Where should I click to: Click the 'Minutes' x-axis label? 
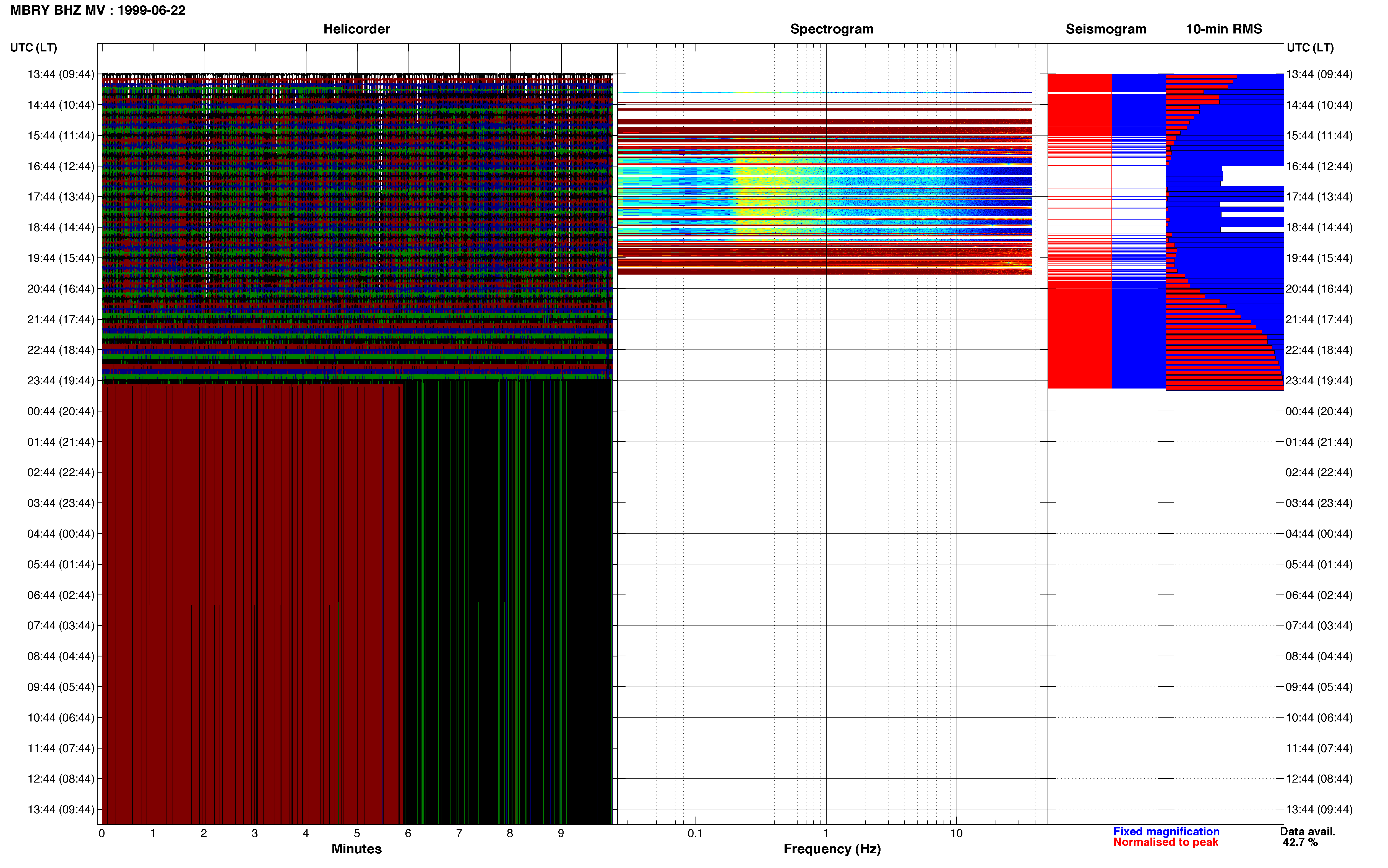coord(356,848)
